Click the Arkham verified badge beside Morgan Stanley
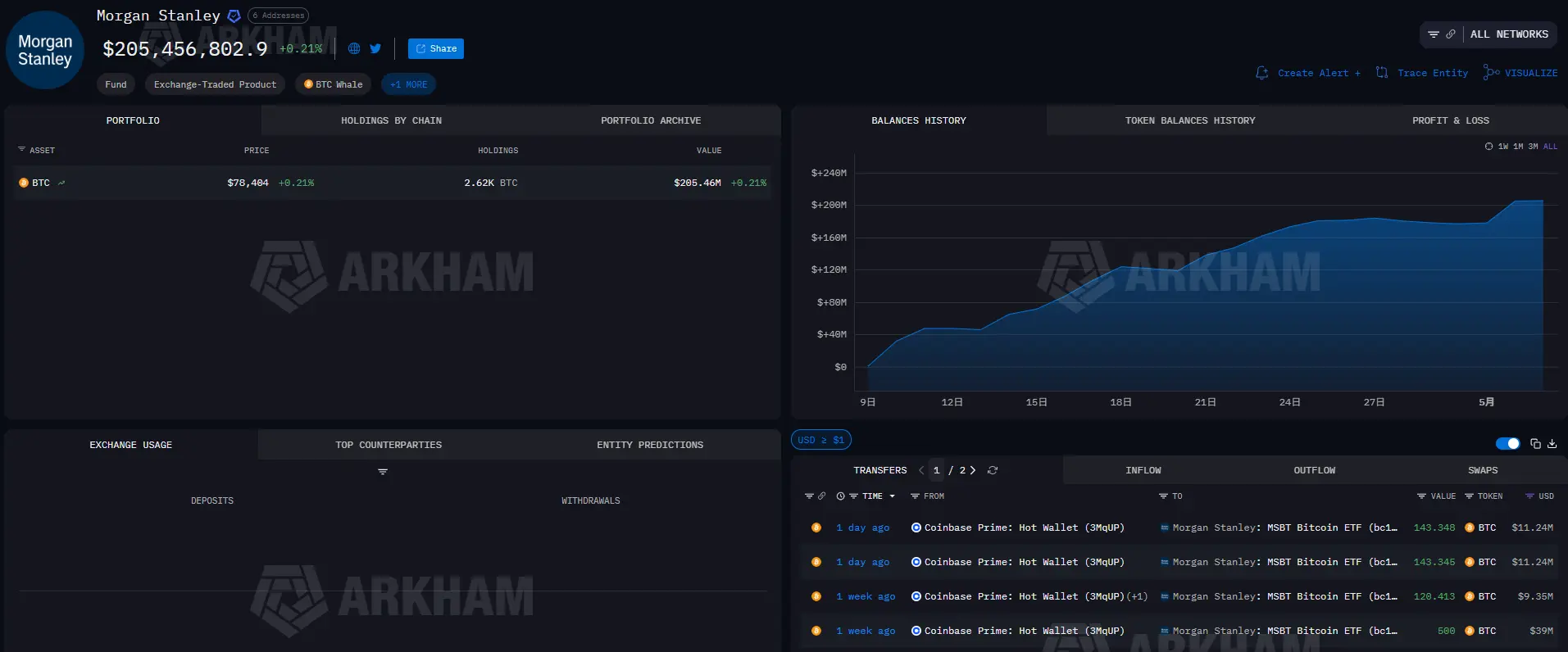Screen dimensions: 1568x652 pyautogui.click(x=234, y=16)
